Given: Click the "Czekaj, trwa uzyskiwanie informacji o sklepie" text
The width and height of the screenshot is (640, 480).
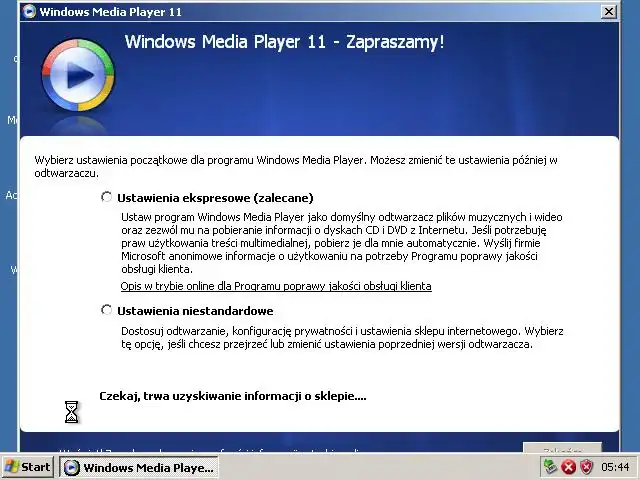Looking at the screenshot, I should 233,396.
